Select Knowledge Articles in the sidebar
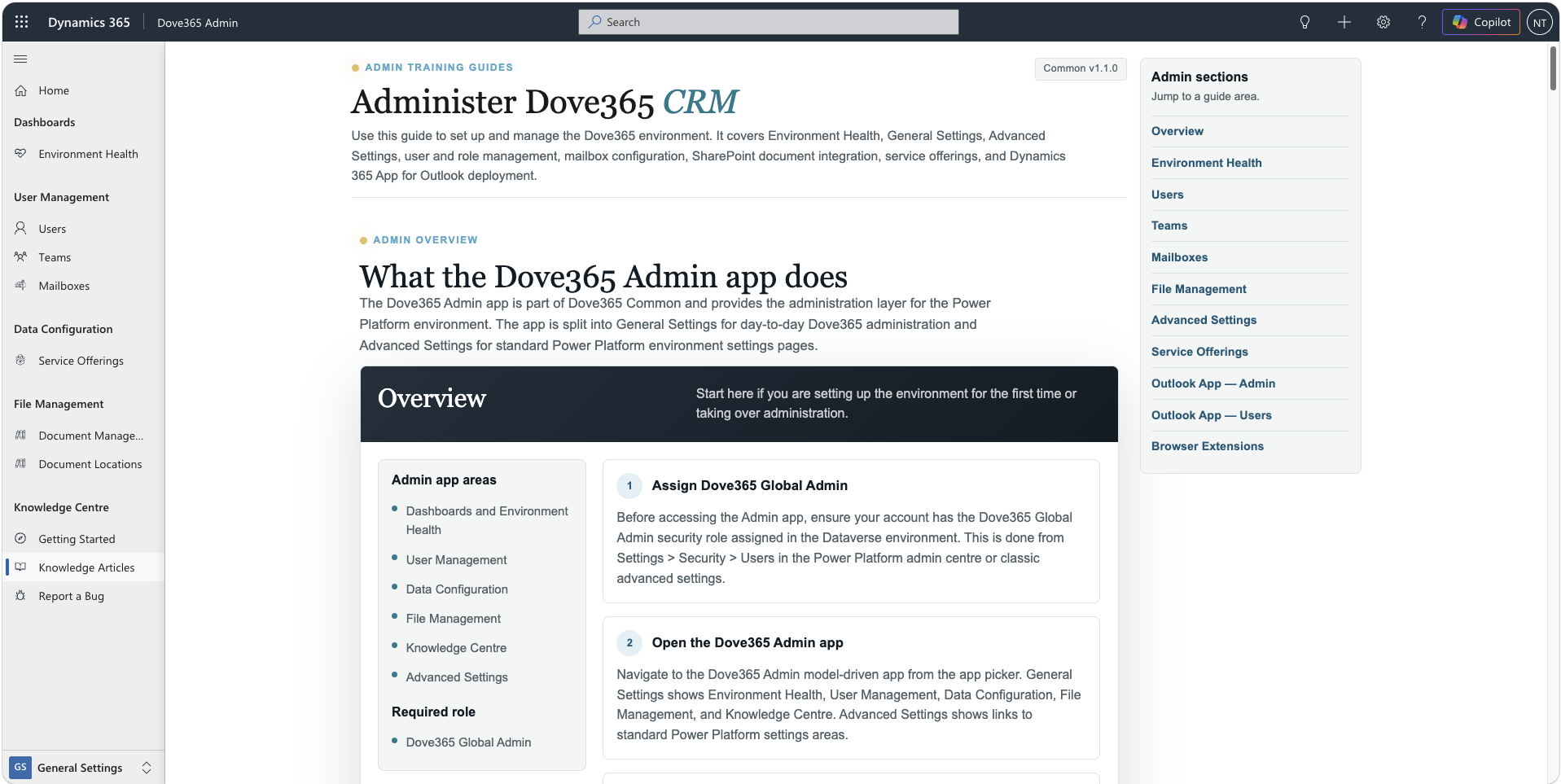The width and height of the screenshot is (1561, 784). pyautogui.click(x=83, y=567)
